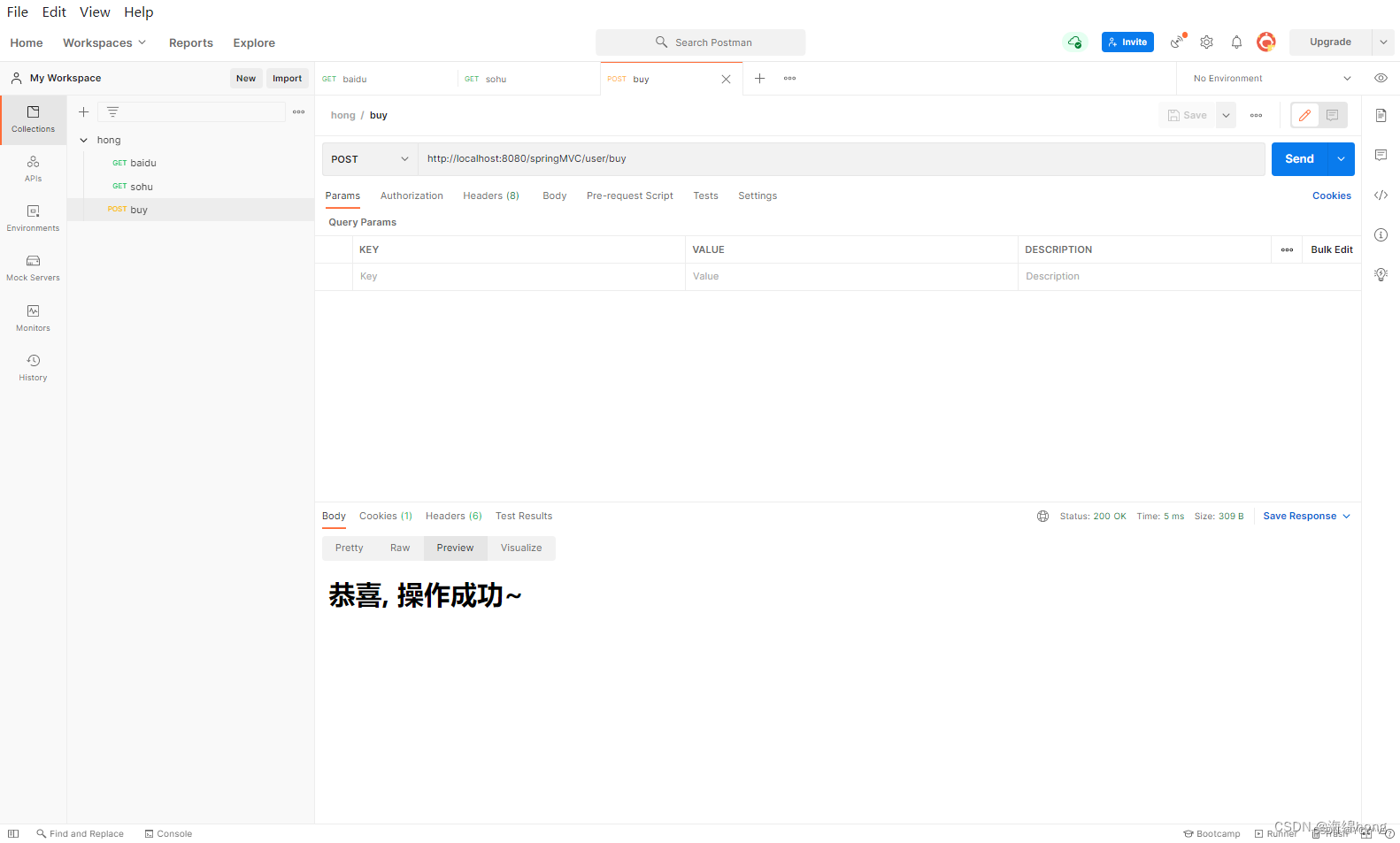Open the Collections sidebar section
The width and height of the screenshot is (1400, 843).
33,119
